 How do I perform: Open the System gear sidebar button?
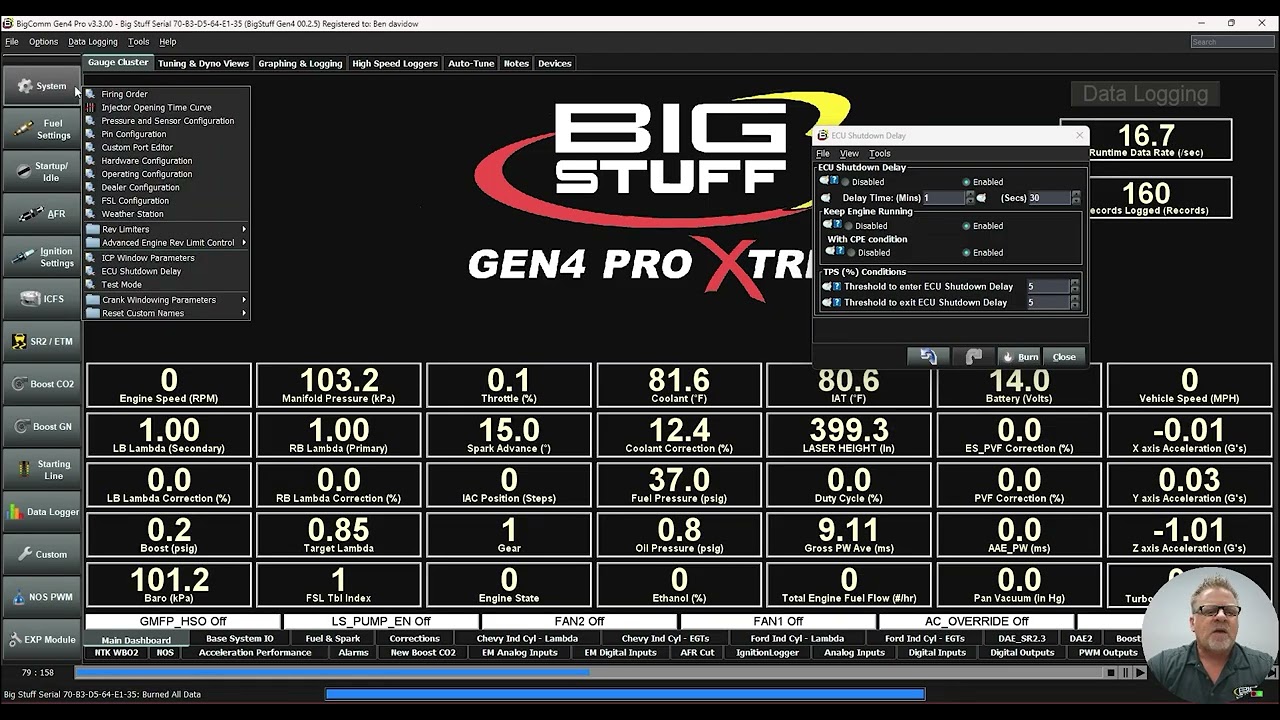pos(42,86)
